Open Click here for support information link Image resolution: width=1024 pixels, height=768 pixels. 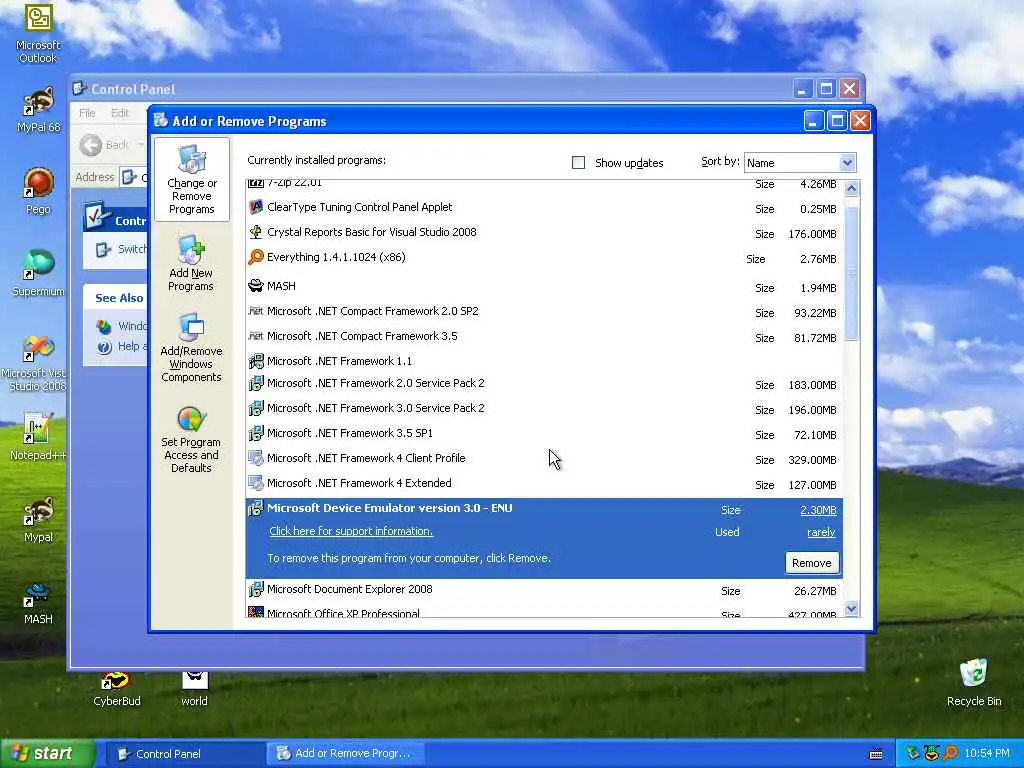351,531
